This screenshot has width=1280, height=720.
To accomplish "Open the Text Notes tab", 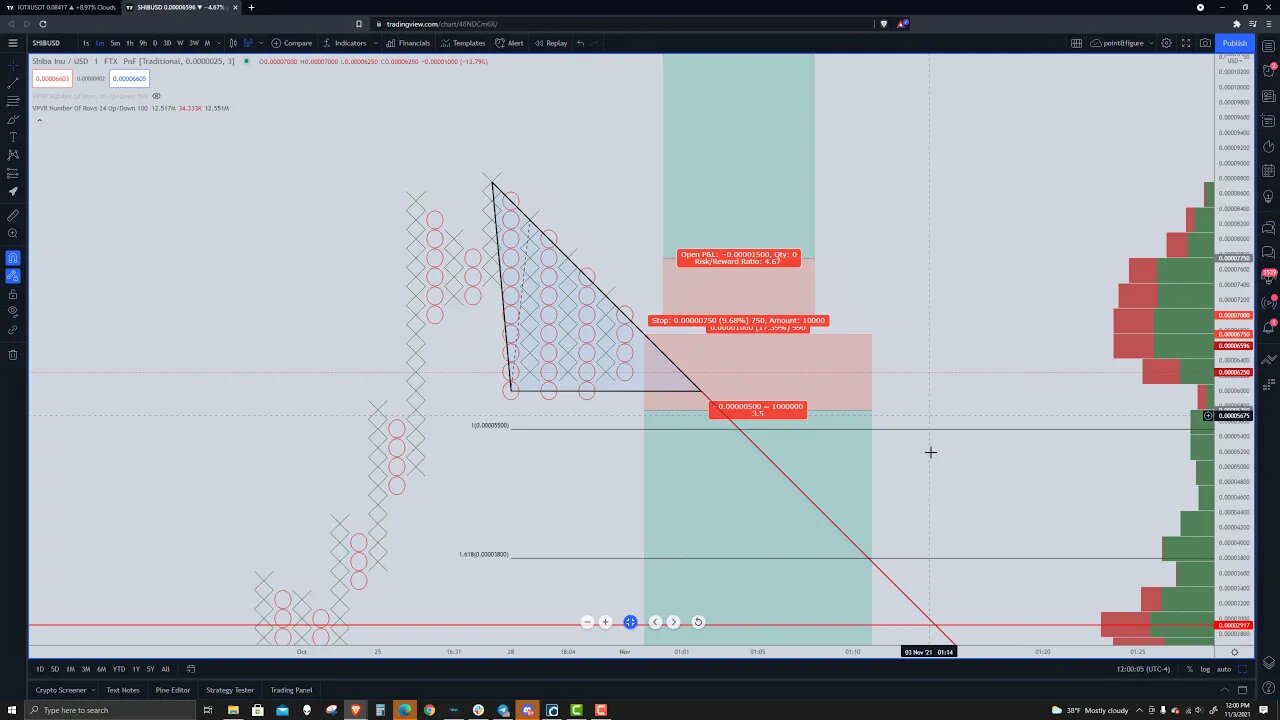I will pyautogui.click(x=123, y=690).
